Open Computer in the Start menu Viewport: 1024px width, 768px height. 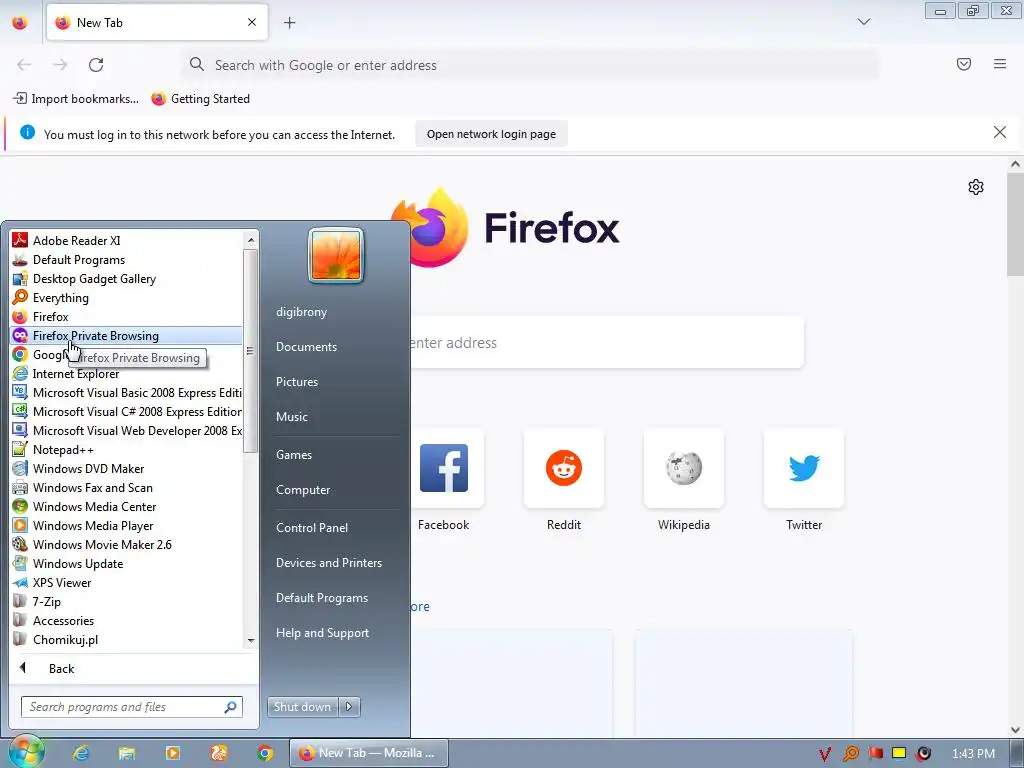(303, 490)
